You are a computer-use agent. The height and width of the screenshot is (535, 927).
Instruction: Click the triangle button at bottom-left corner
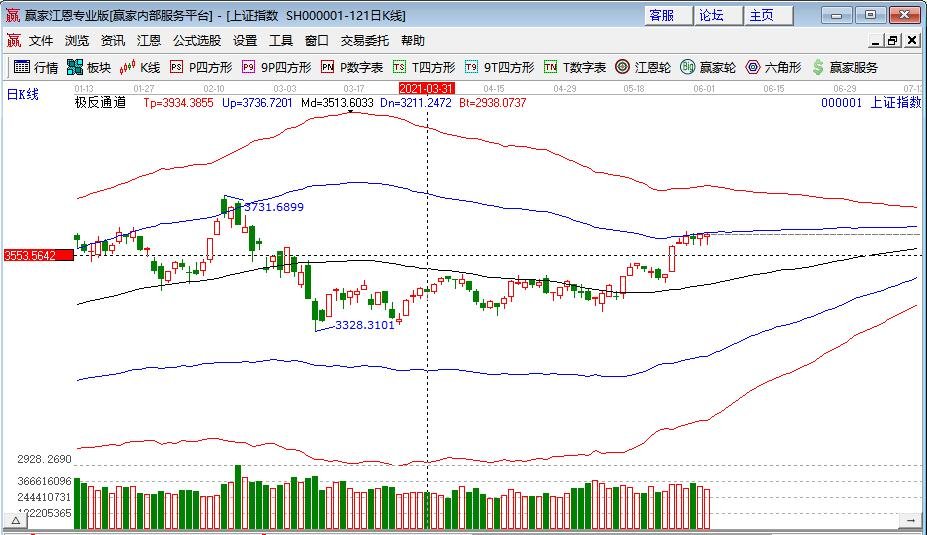click(17, 521)
